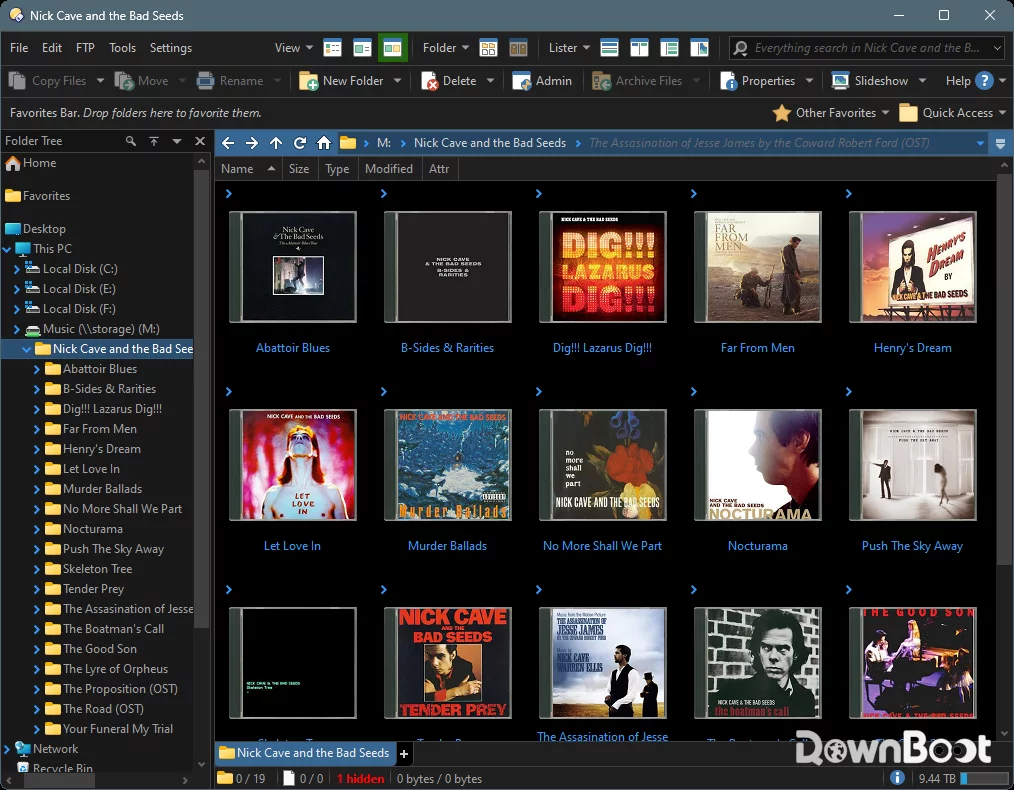This screenshot has width=1014, height=790.
Task: Select single-pane Lister layout icon
Action: pos(609,48)
